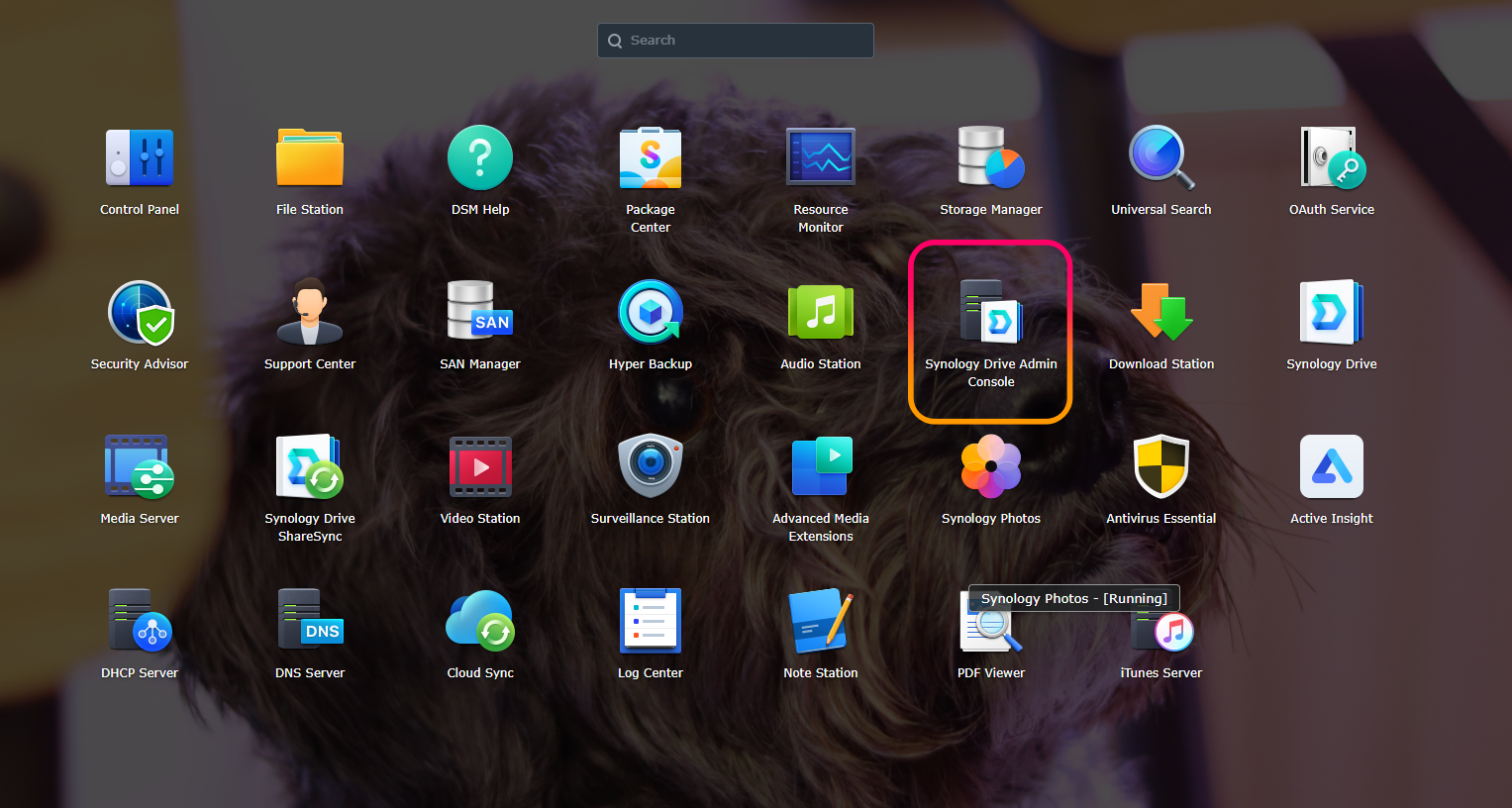Open OAuth Service
Screen dimensions: 1512x808
coord(1332,158)
